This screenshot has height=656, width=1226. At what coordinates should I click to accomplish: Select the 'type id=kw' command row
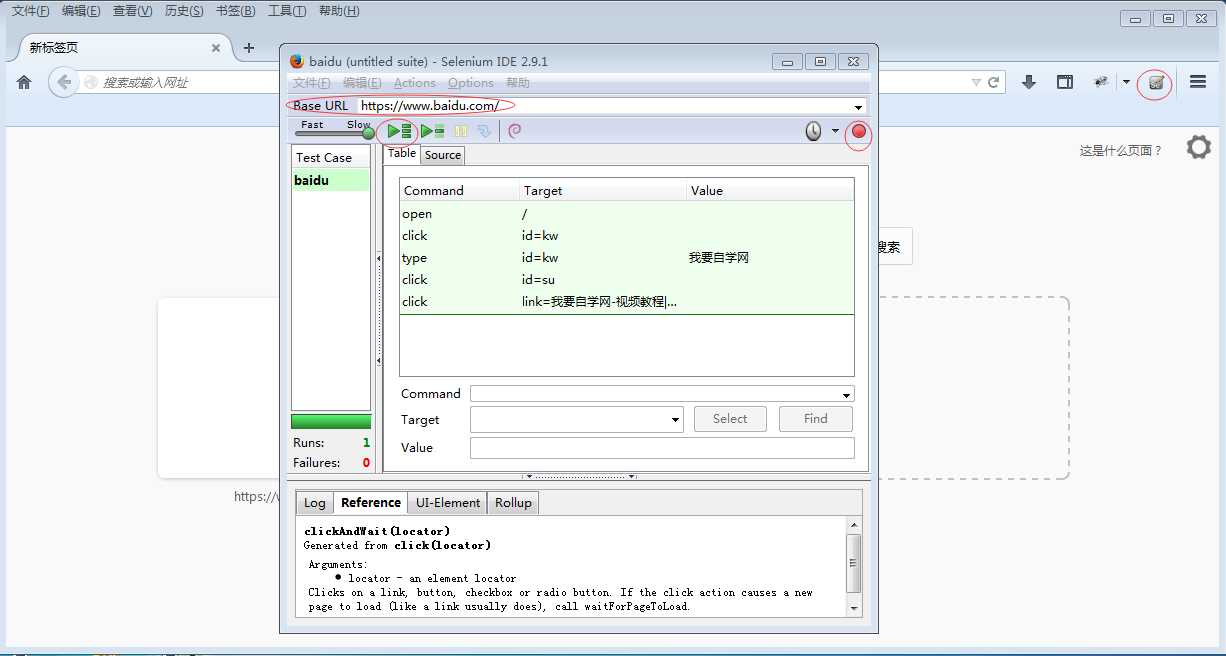click(x=627, y=258)
